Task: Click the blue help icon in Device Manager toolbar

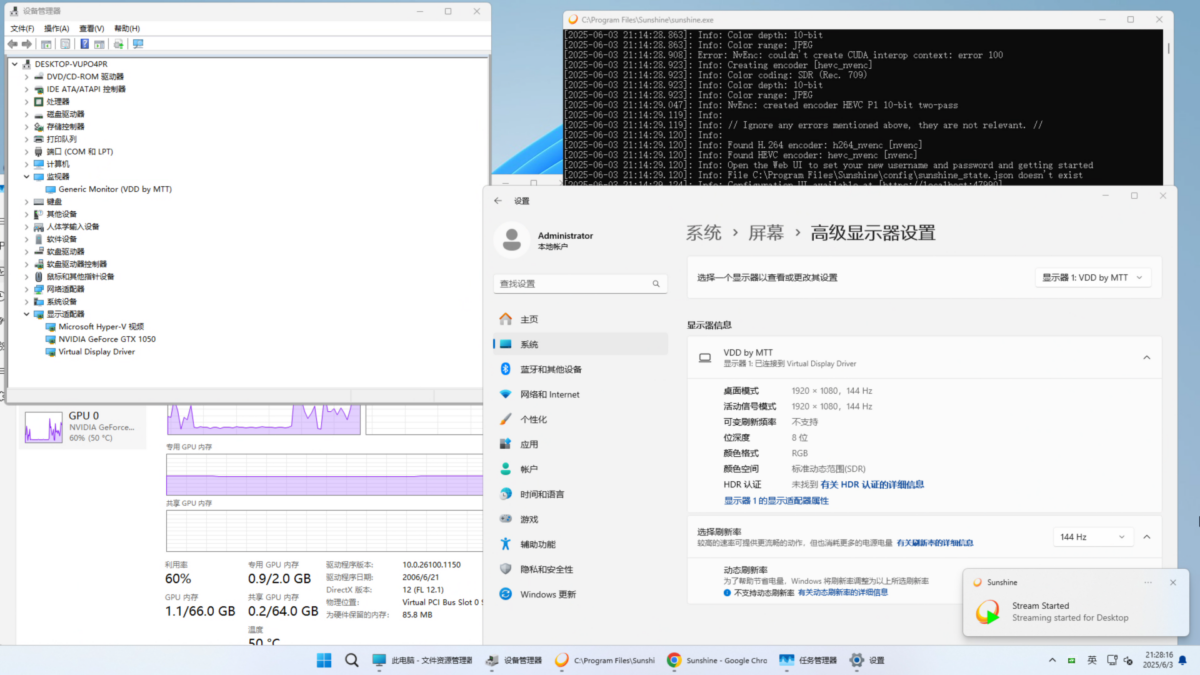Action: click(x=84, y=44)
